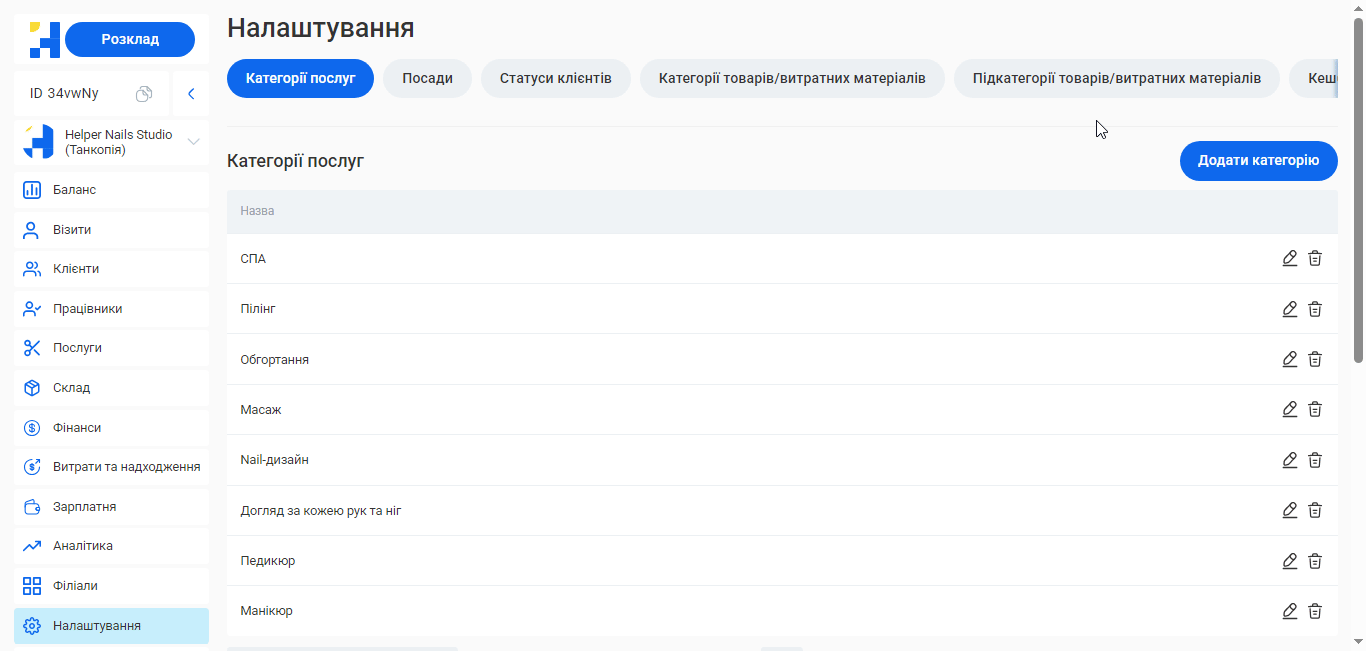Viewport: 1366px width, 651px height.
Task: Delete the Масаж category
Action: pos(1315,409)
